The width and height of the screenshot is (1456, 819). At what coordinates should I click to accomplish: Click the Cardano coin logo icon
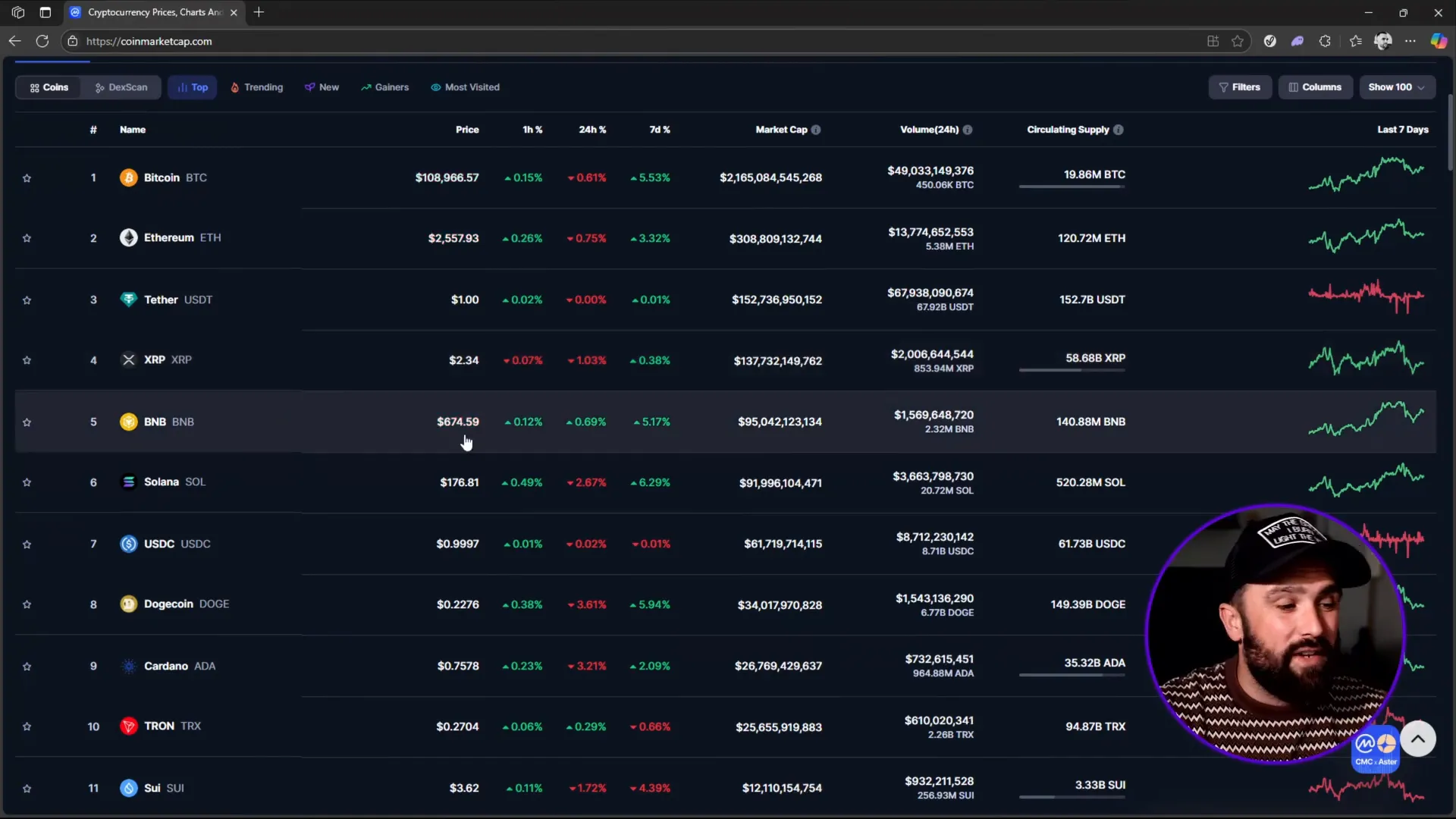tap(128, 666)
